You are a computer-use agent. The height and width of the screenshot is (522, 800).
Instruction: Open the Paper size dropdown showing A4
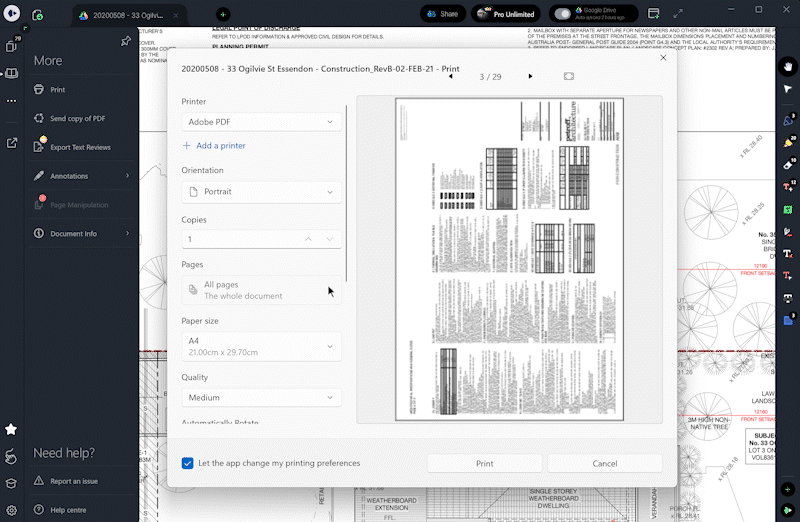tap(261, 346)
